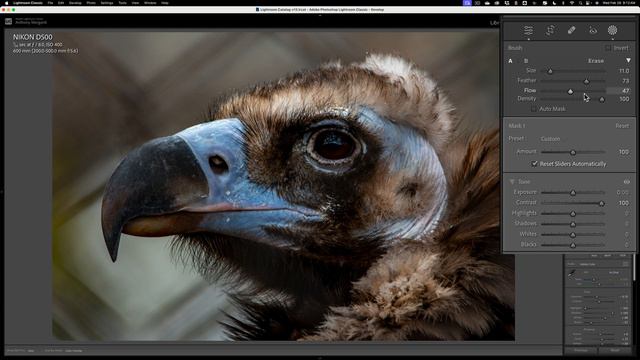Image resolution: width=640 pixels, height=360 pixels.
Task: Click the Contrast value 100
Action: [623, 203]
